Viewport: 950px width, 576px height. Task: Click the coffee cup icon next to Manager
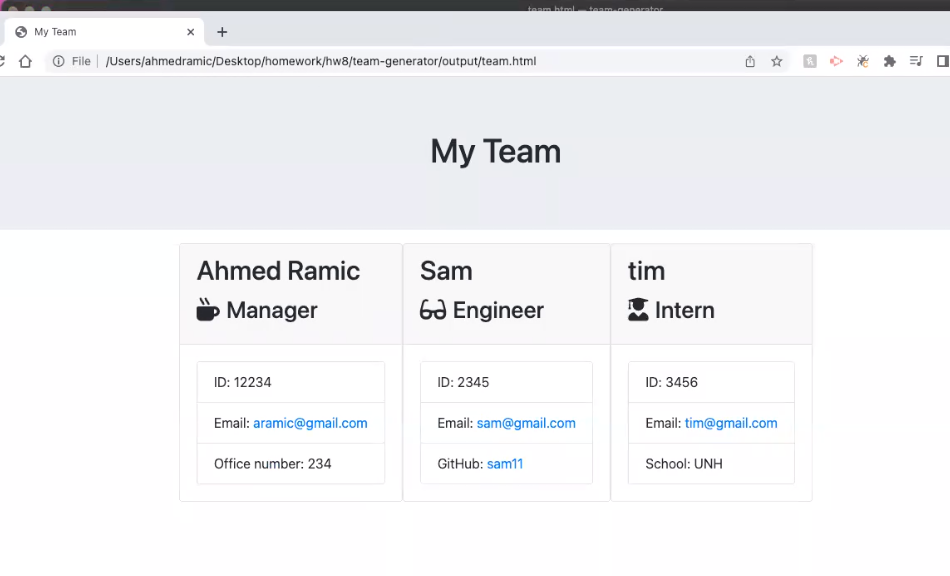click(205, 310)
